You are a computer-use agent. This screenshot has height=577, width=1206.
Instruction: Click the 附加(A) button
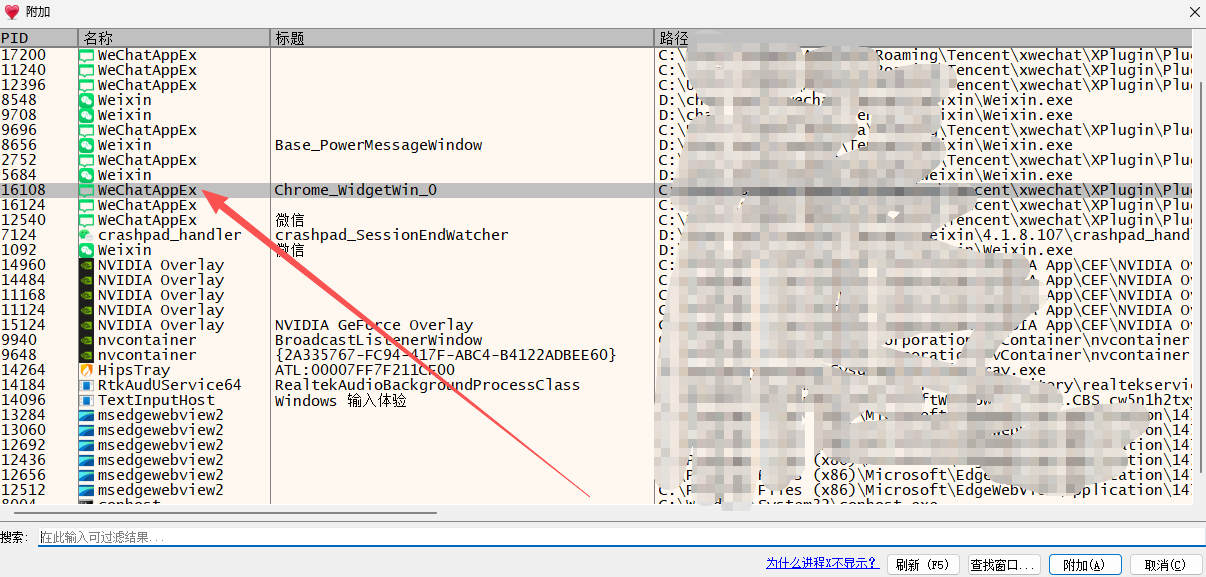1085,565
